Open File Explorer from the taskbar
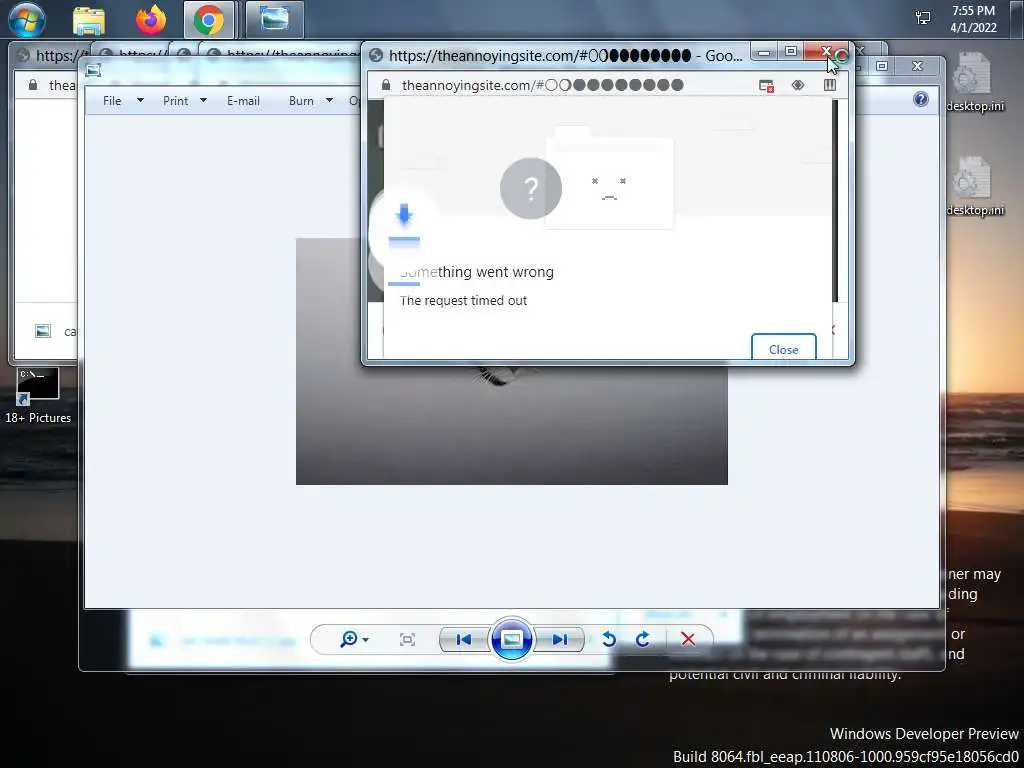The height and width of the screenshot is (768, 1024). pyautogui.click(x=89, y=20)
